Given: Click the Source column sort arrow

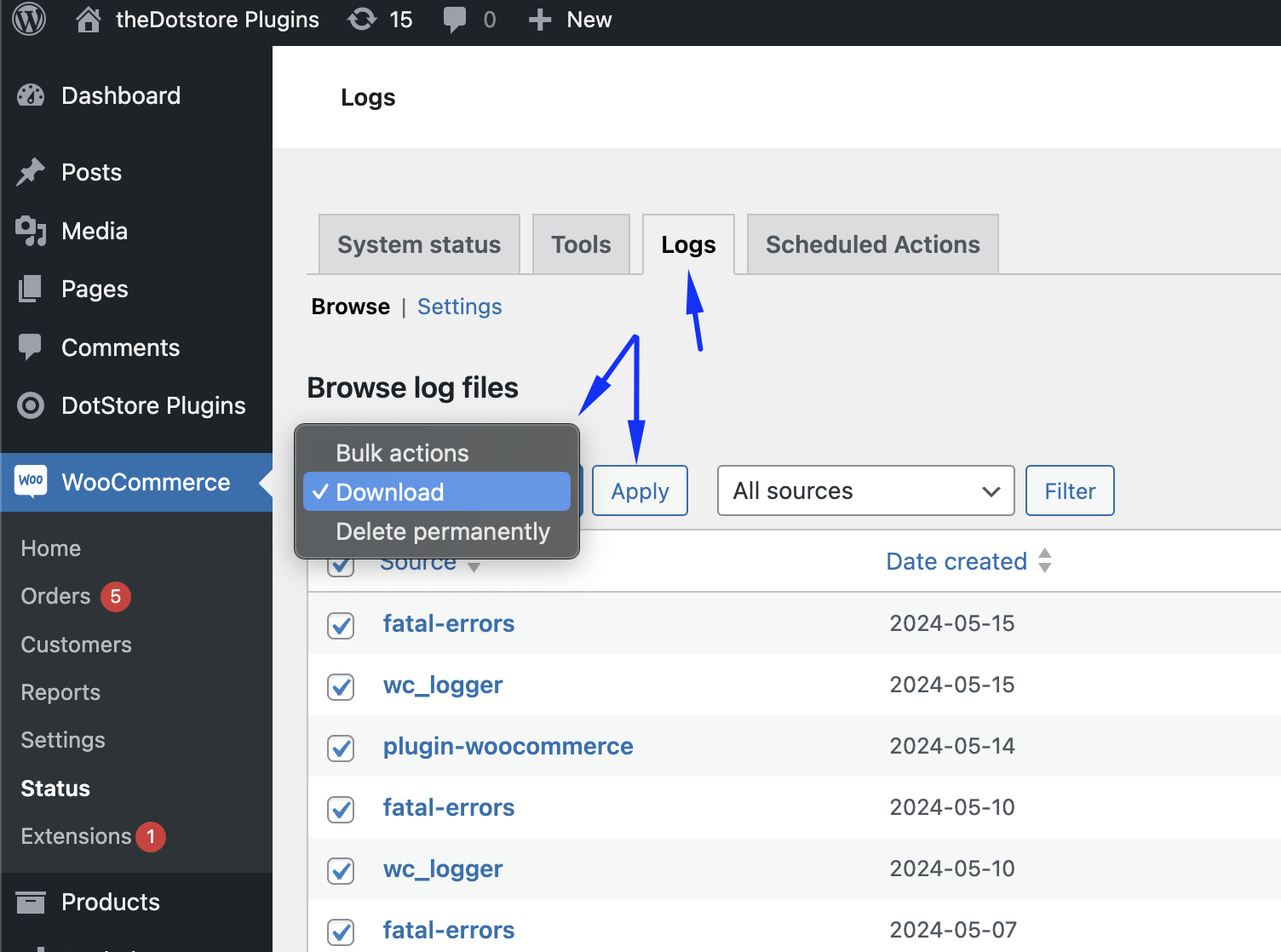Looking at the screenshot, I should [x=474, y=567].
